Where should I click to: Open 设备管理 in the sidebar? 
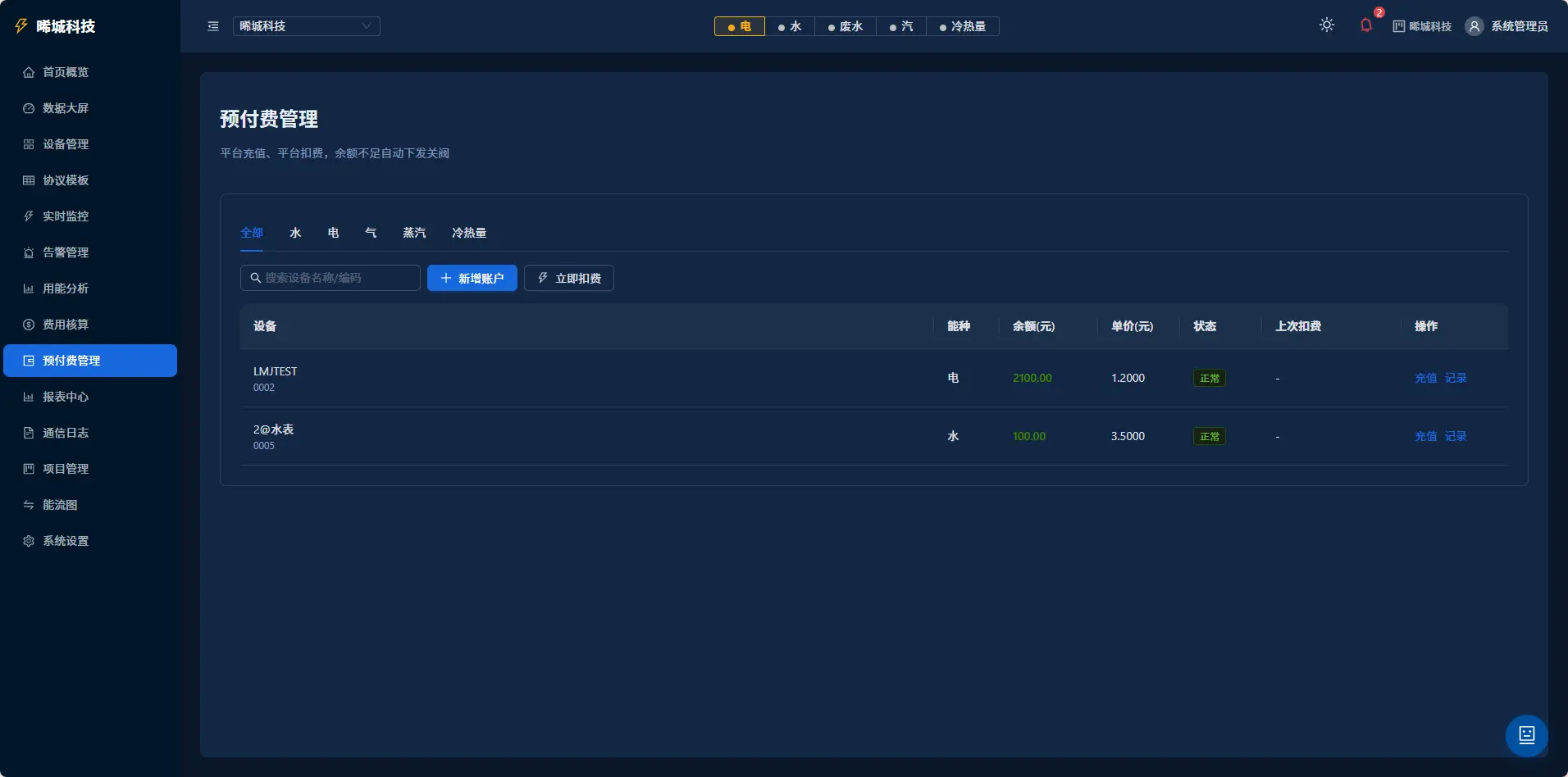click(x=90, y=144)
